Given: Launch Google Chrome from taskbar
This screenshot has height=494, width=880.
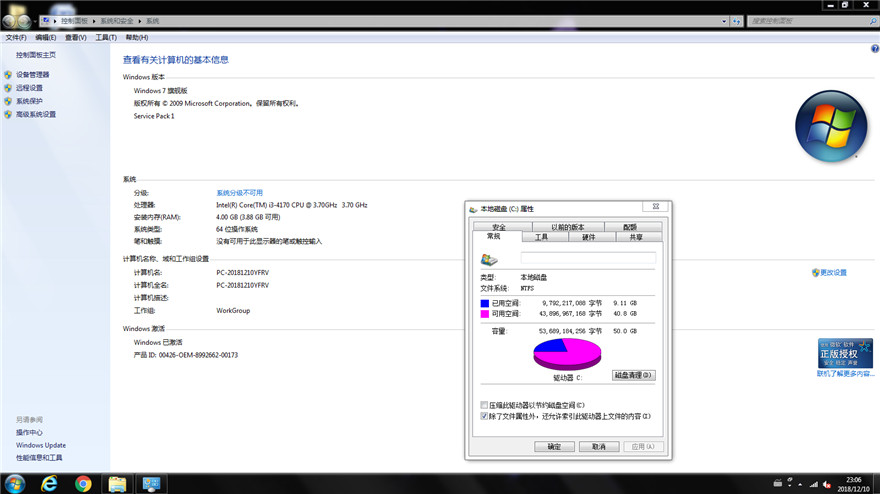Looking at the screenshot, I should (83, 483).
